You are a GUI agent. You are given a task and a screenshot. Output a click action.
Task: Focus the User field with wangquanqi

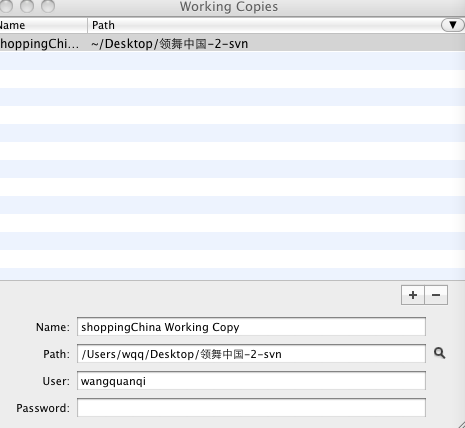251,381
